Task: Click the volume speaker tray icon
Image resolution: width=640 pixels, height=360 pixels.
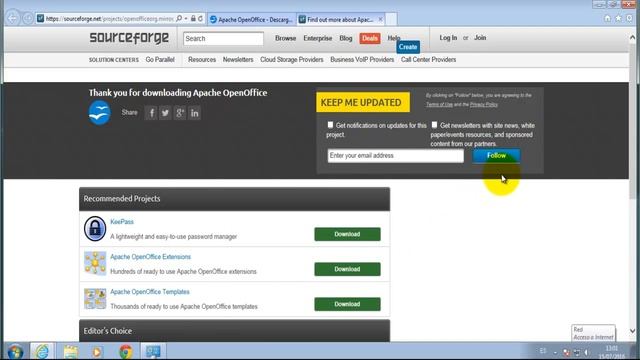Action: 587,352
